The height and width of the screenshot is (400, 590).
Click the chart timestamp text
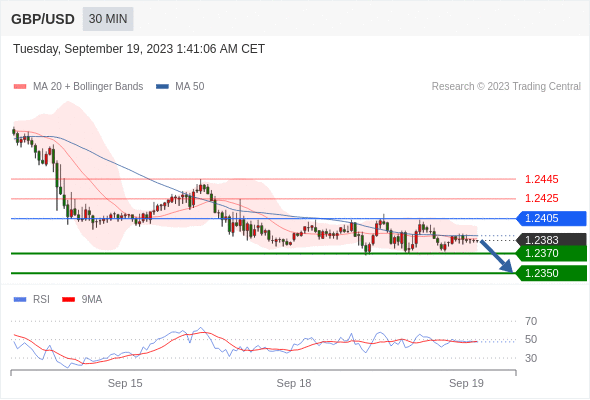tap(139, 49)
